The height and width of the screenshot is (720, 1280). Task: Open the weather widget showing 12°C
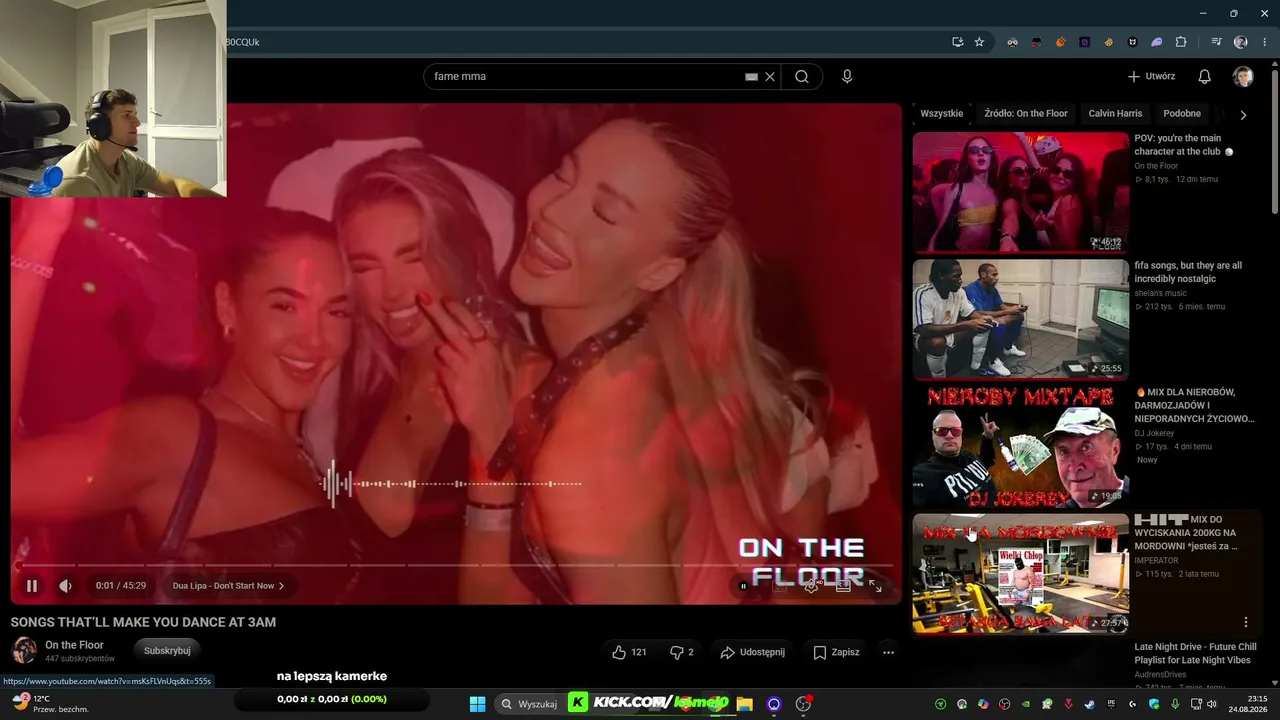tap(50, 703)
